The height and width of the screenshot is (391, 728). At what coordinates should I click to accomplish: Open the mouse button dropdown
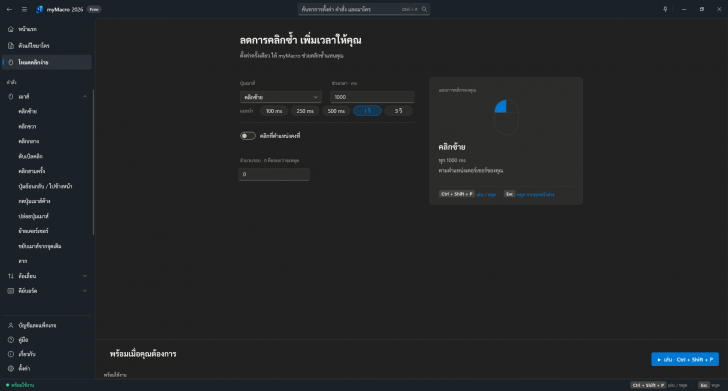280,97
